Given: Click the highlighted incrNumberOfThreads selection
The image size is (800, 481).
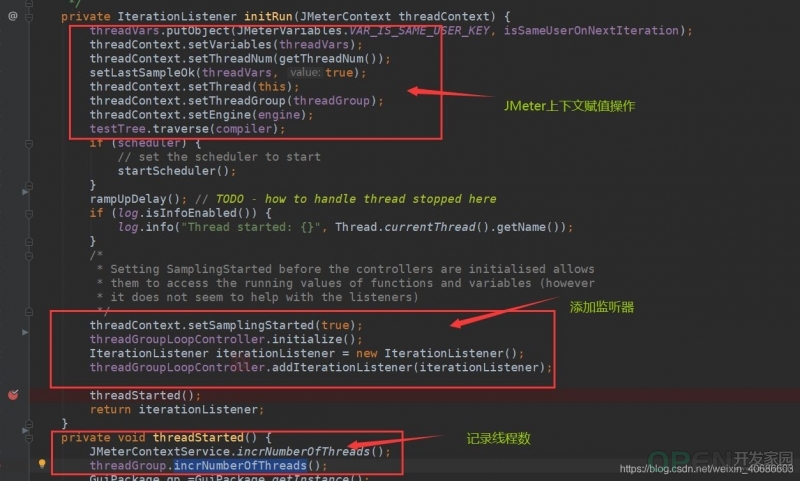Looking at the screenshot, I should [x=240, y=465].
